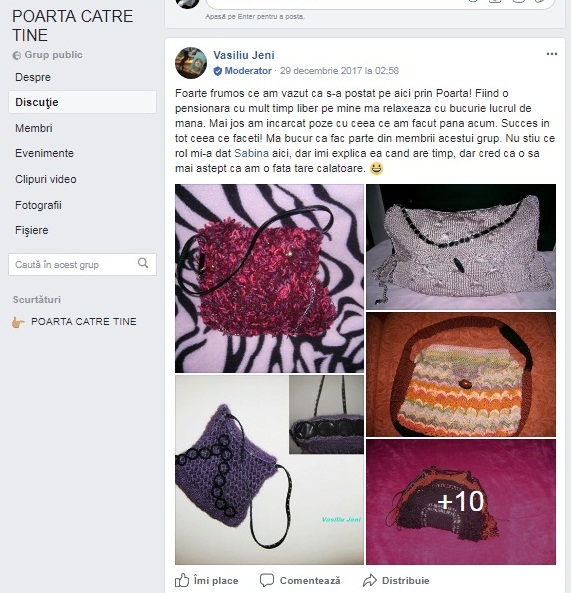Click the pointing hand shortcut icon

[18, 322]
